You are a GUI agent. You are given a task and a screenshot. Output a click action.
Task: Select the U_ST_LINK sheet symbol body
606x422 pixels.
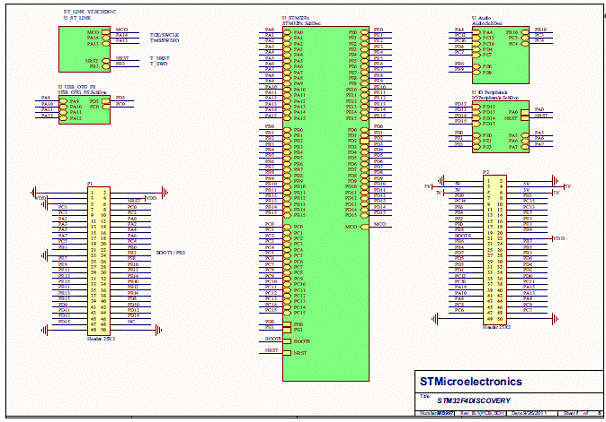click(85, 49)
